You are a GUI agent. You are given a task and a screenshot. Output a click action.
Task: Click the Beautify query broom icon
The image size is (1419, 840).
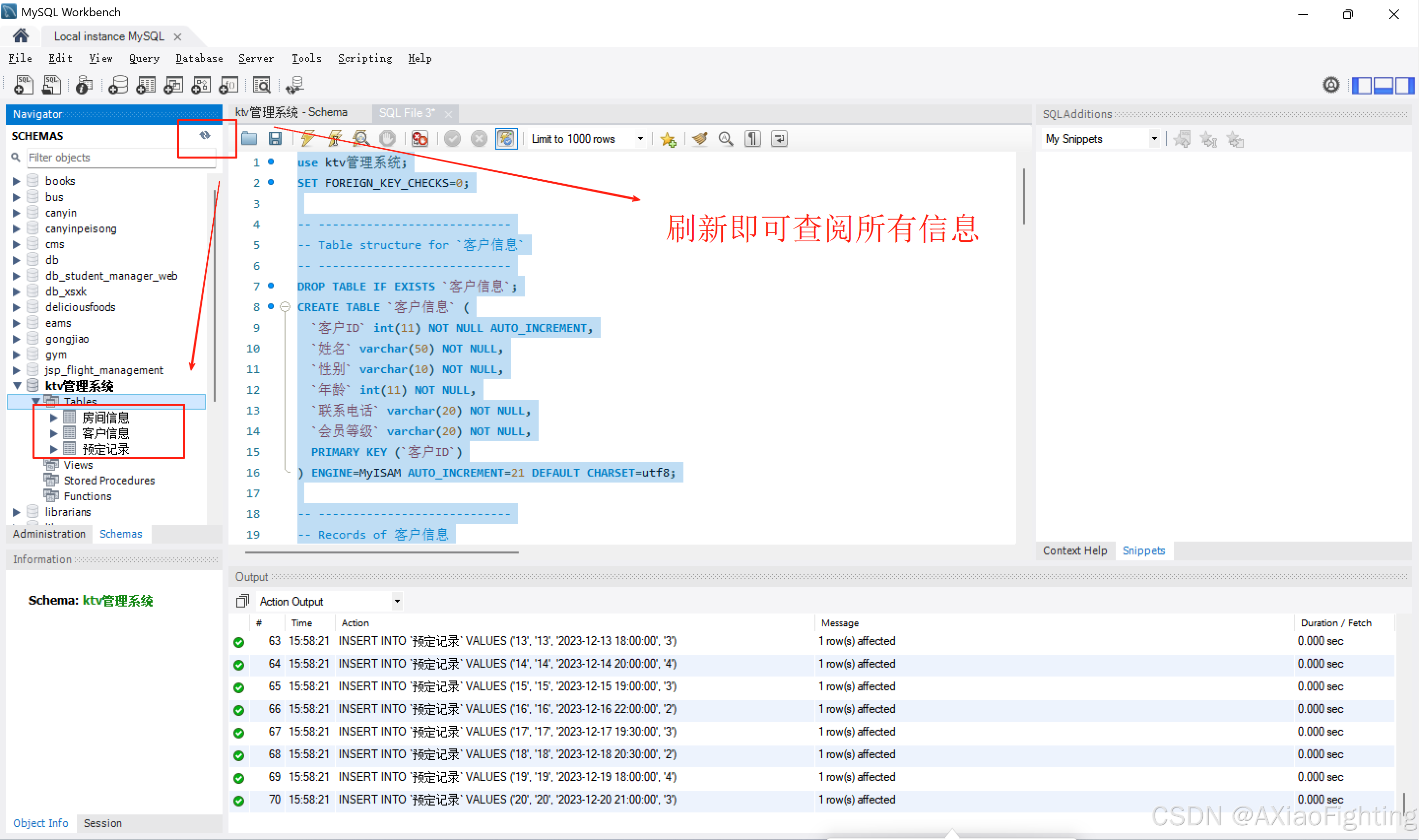(x=700, y=139)
